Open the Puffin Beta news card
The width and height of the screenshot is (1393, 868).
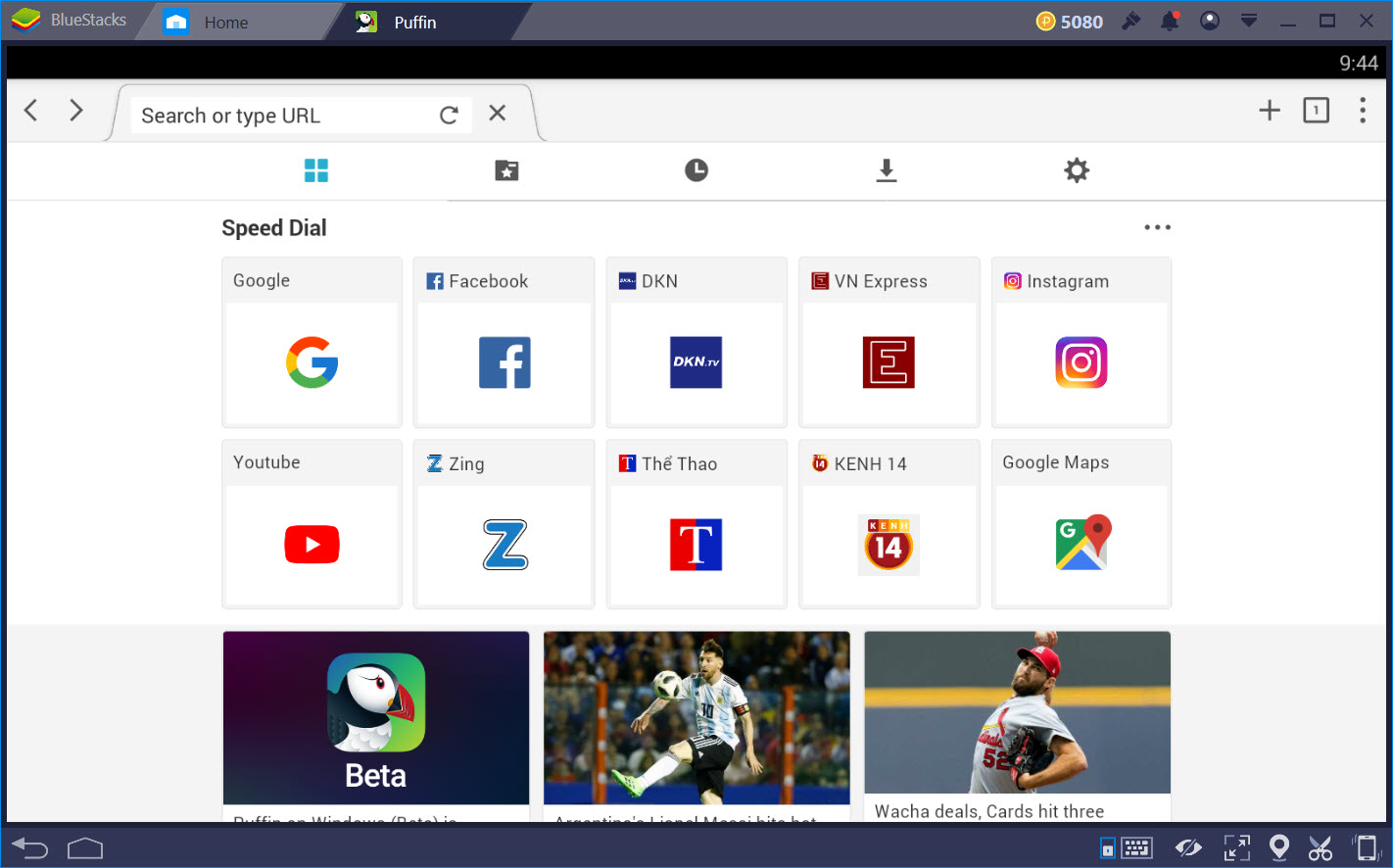(376, 726)
